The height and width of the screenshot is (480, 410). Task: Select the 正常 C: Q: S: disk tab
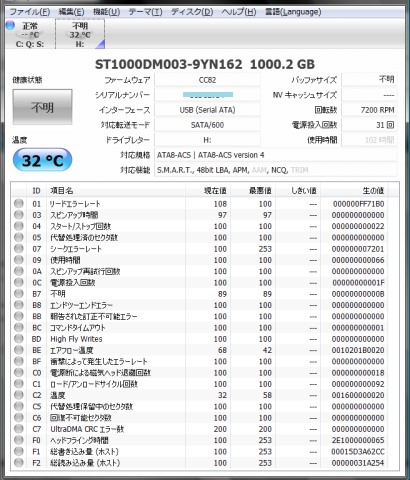point(30,34)
